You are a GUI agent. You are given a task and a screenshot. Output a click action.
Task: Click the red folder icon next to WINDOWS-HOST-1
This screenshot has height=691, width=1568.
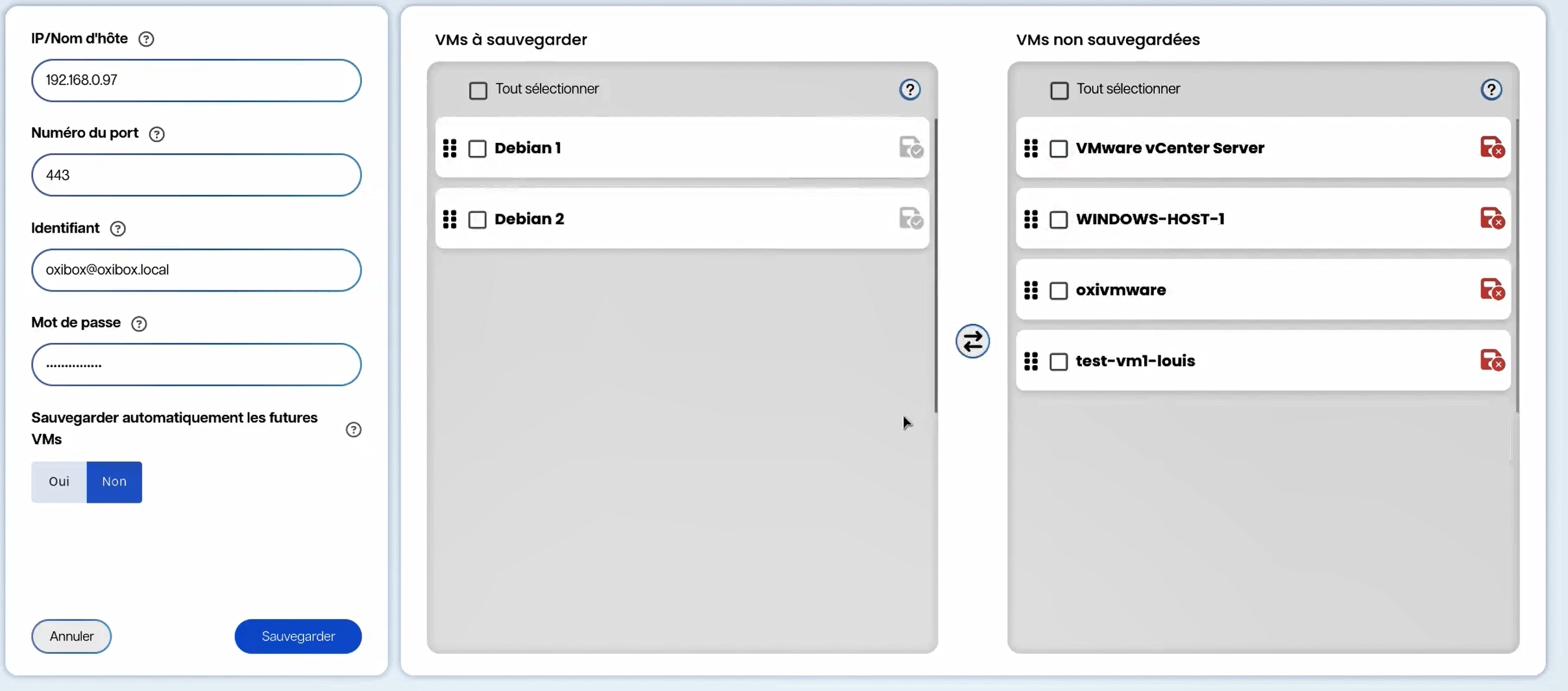pos(1493,219)
